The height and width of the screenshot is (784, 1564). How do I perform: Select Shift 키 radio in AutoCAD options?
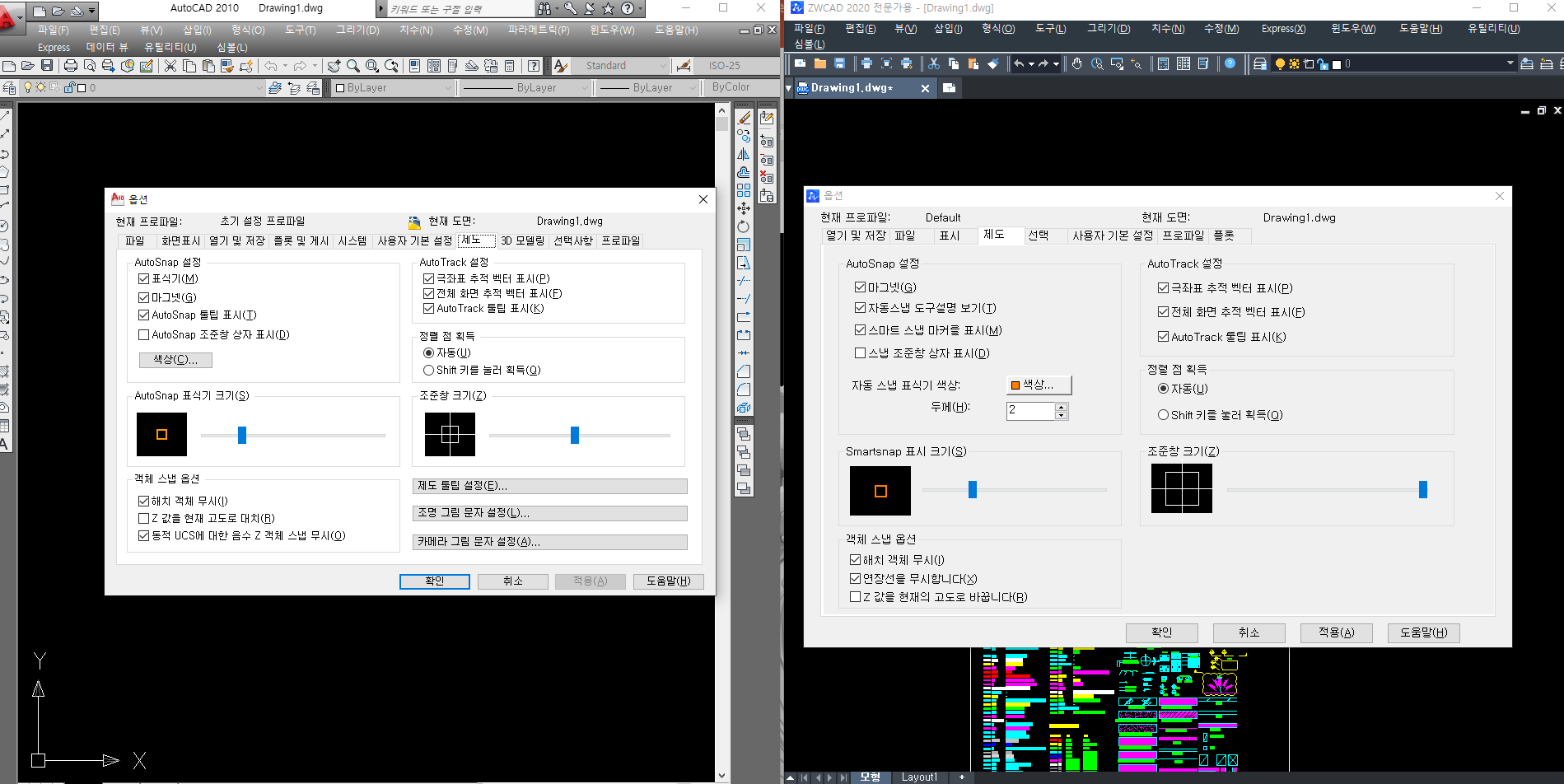[x=428, y=371]
